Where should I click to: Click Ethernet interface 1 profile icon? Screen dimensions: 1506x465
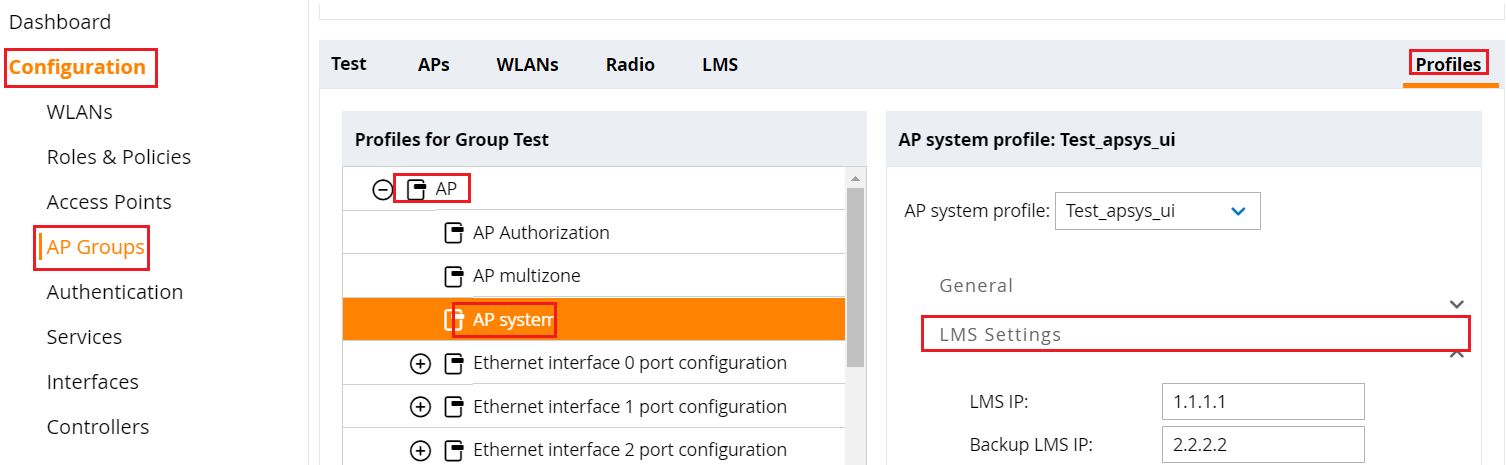tap(454, 407)
